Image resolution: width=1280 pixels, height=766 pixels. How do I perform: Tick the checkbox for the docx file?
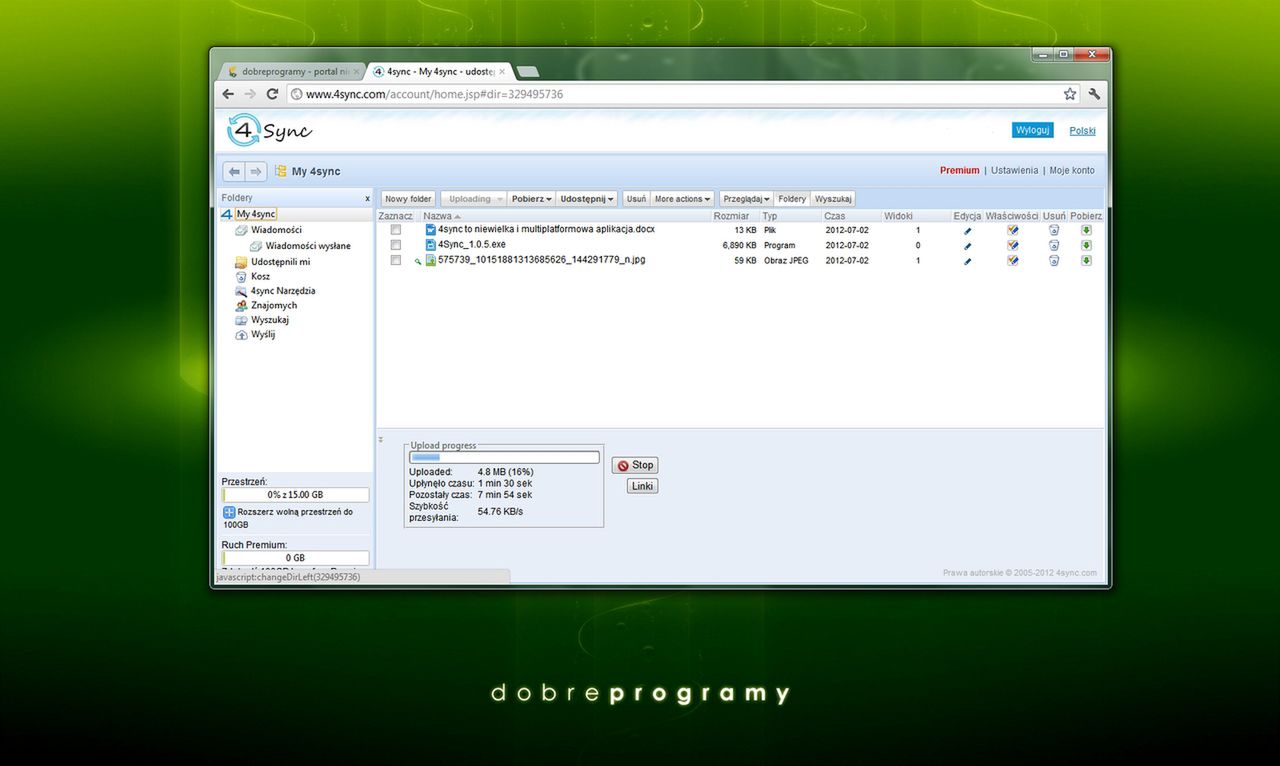(x=396, y=230)
